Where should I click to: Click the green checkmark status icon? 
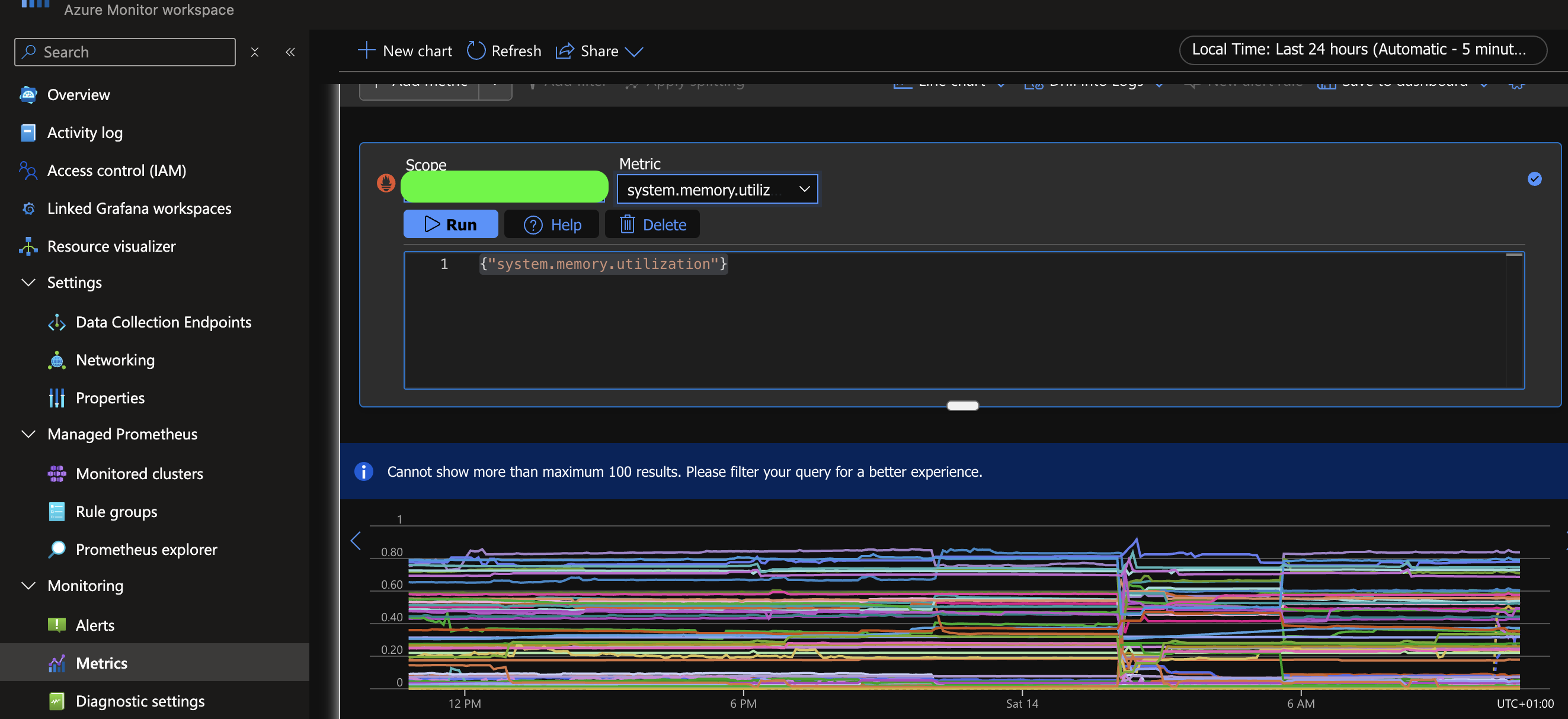(1535, 179)
